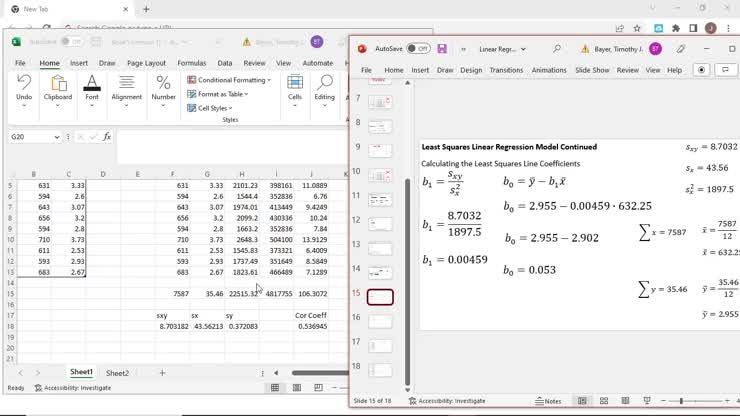Open the Name Box dropdown arrow

[x=56, y=137]
